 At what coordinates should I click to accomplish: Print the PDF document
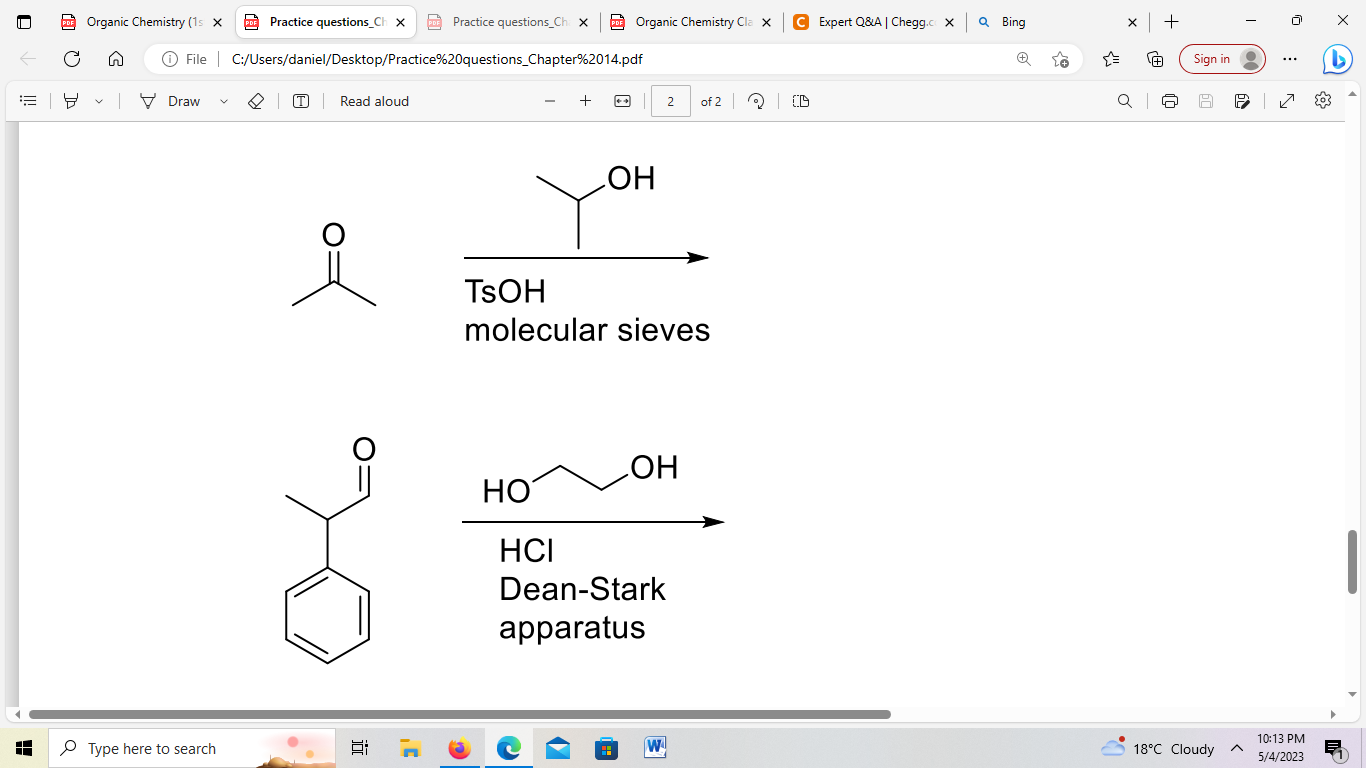click(1169, 100)
